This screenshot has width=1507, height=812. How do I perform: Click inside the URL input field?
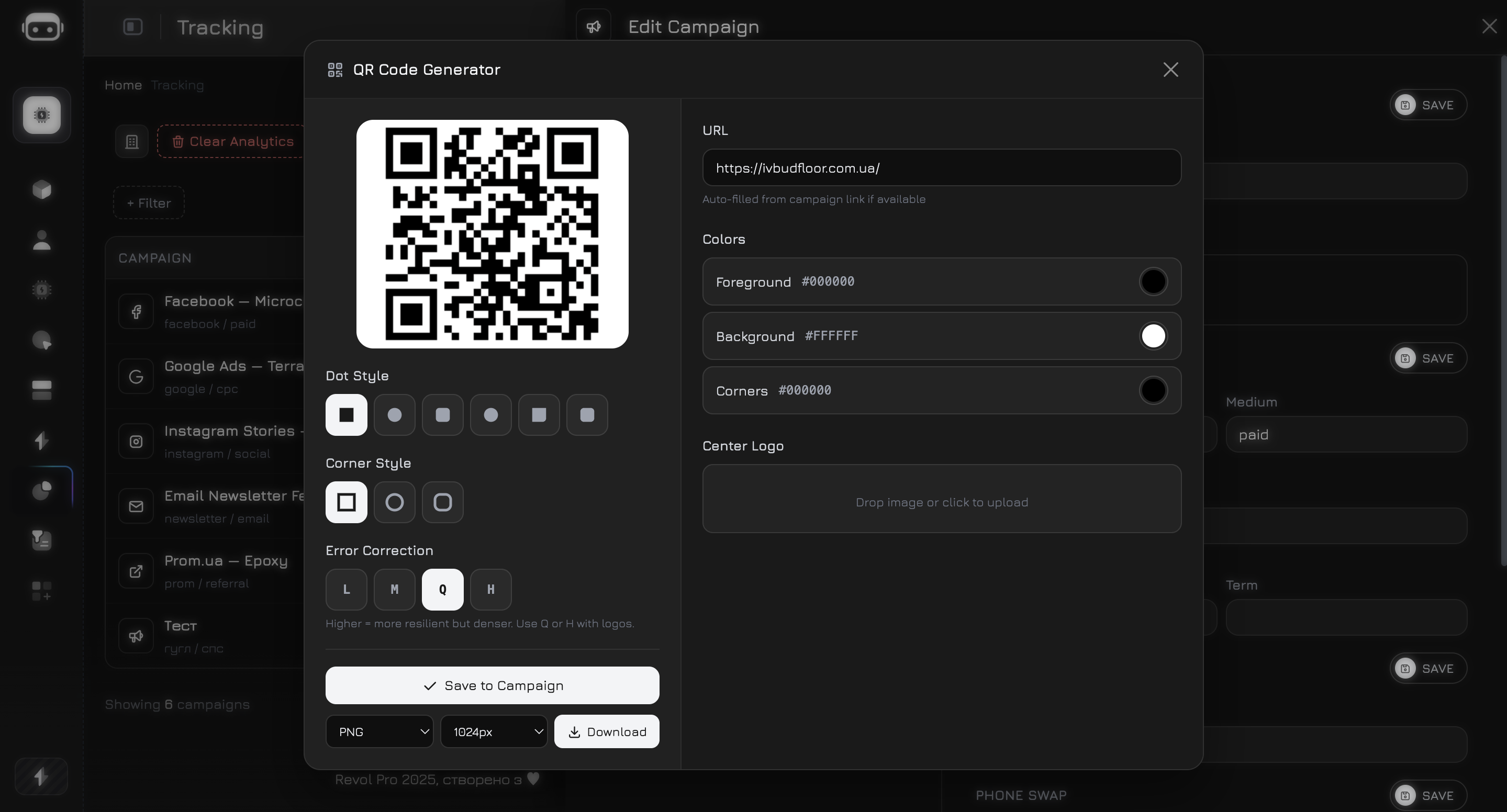[941, 168]
